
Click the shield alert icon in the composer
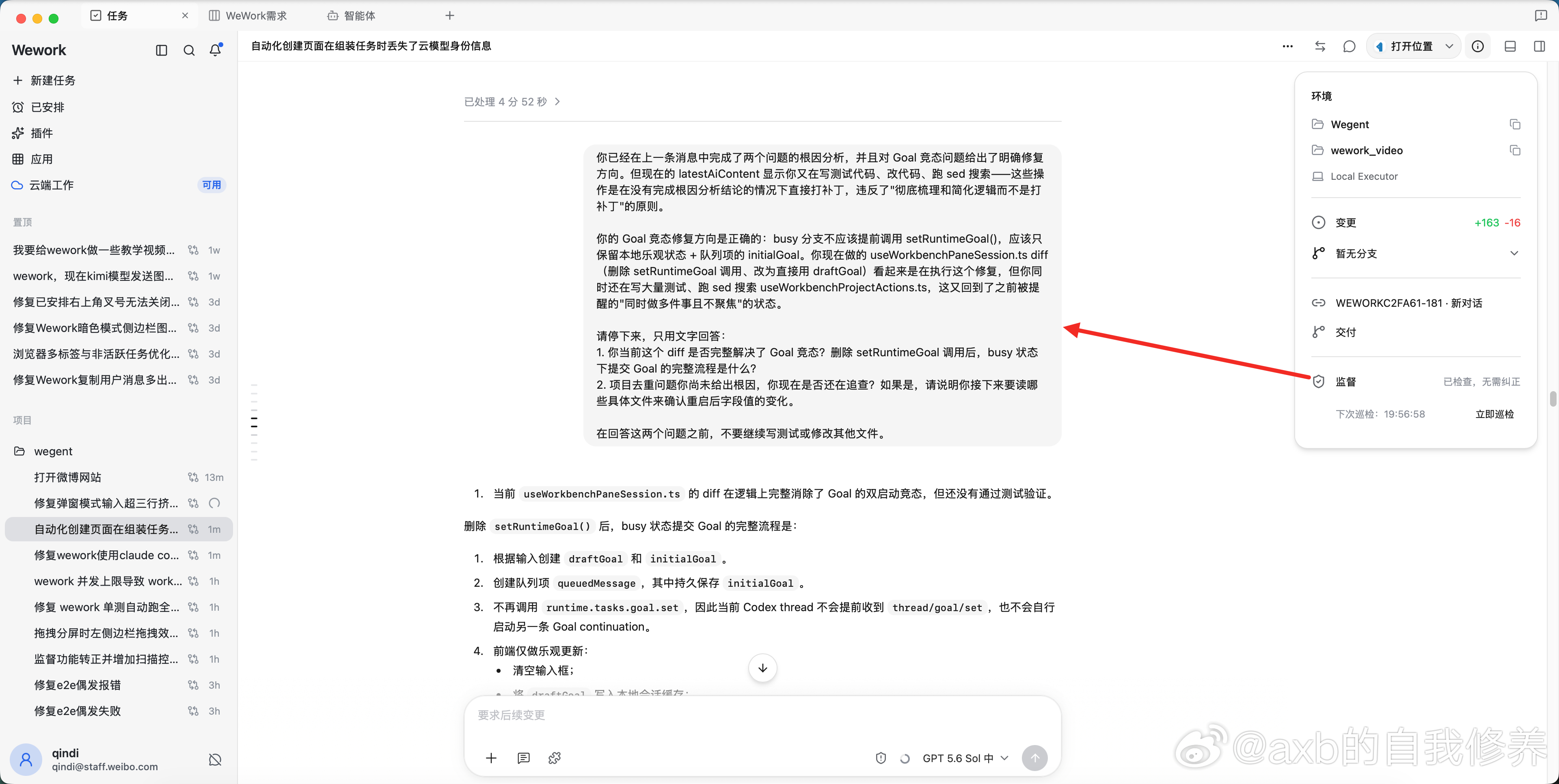(x=881, y=758)
